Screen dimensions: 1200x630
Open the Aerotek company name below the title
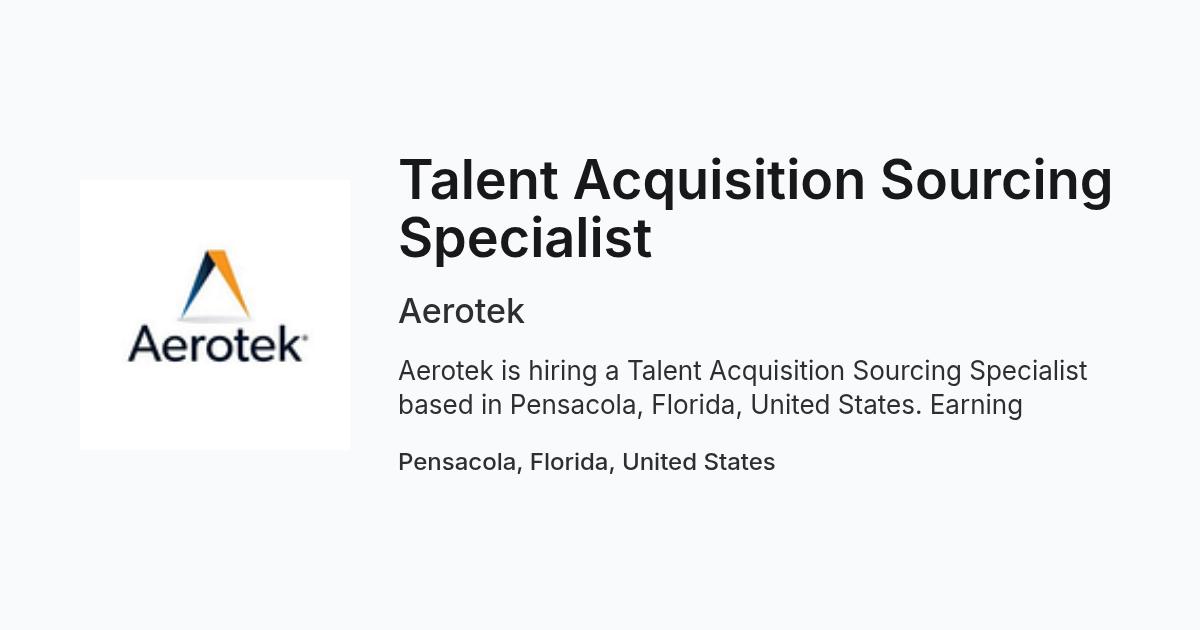461,311
